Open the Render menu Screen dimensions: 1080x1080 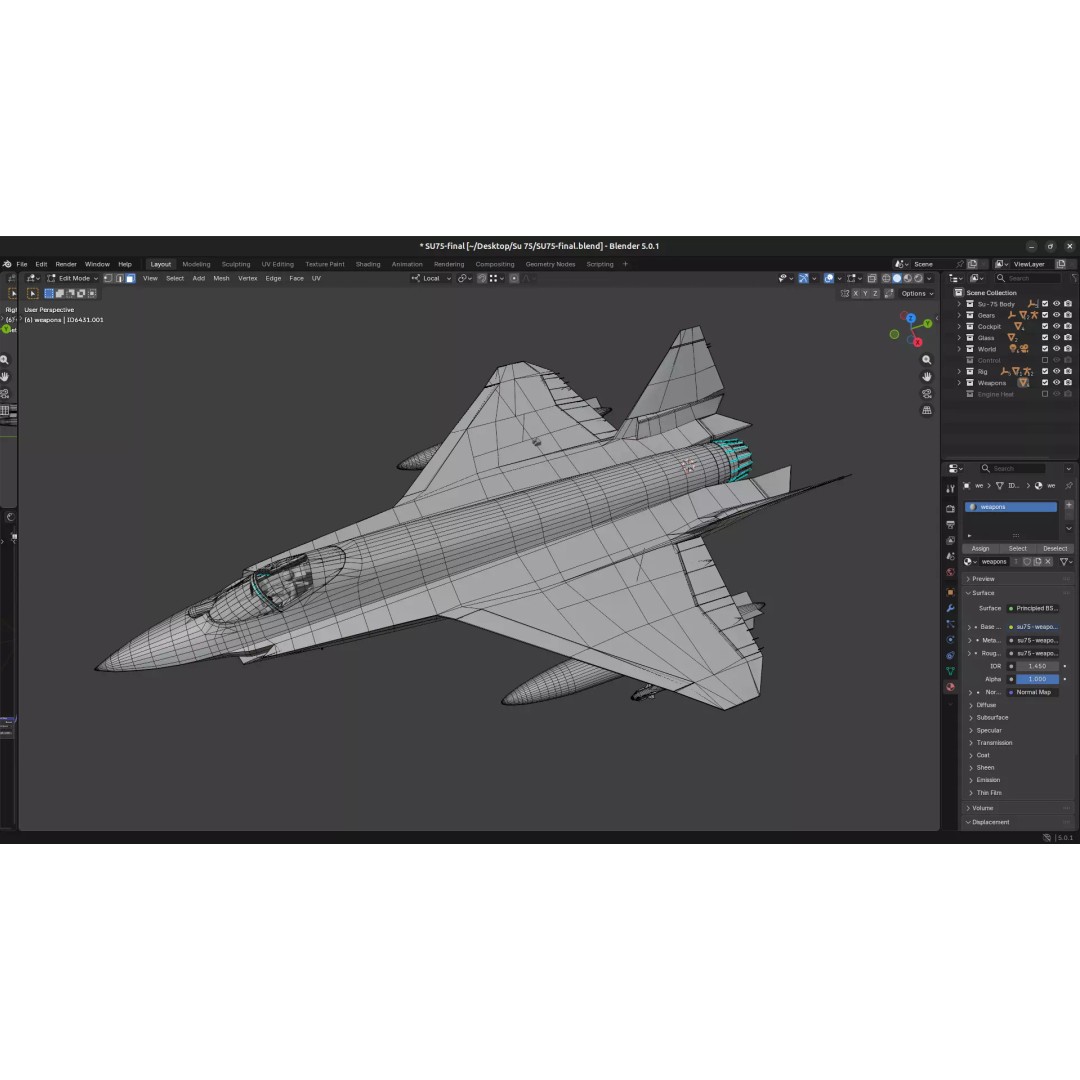point(66,264)
